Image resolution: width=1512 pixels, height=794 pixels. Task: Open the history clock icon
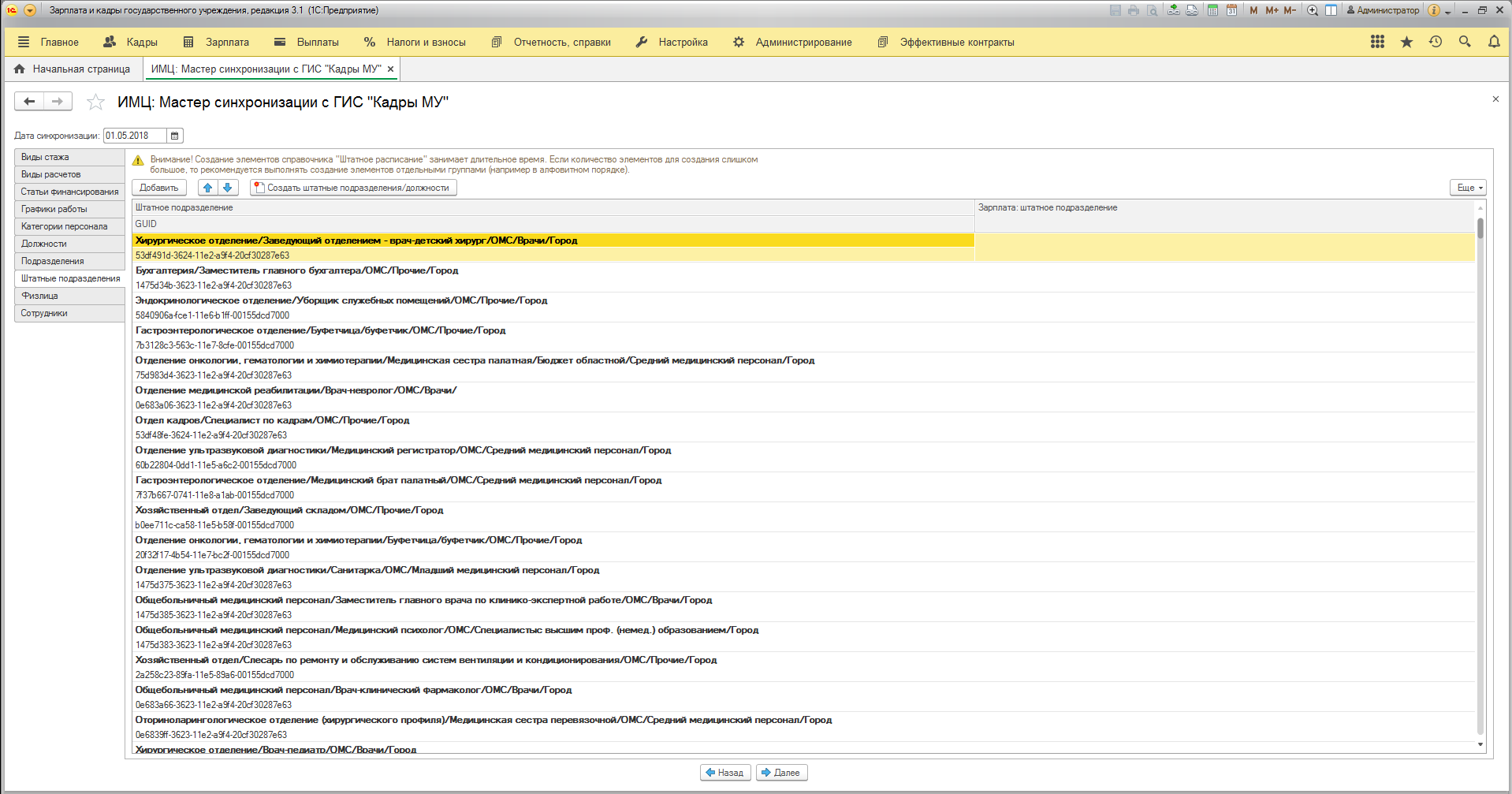1436,42
